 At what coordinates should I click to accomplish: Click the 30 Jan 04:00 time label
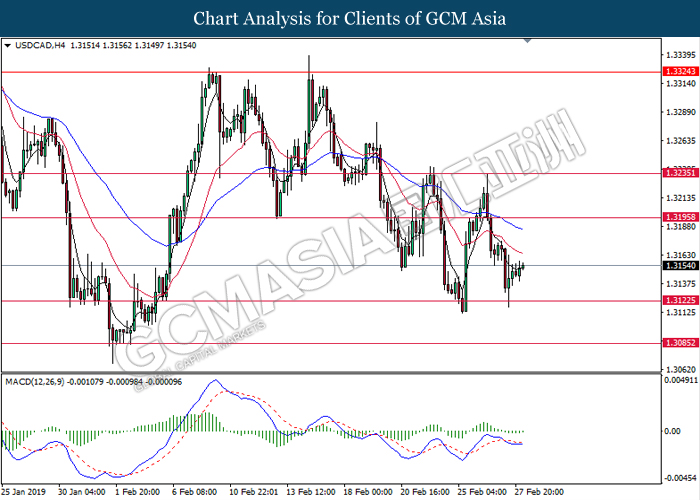click(82, 492)
